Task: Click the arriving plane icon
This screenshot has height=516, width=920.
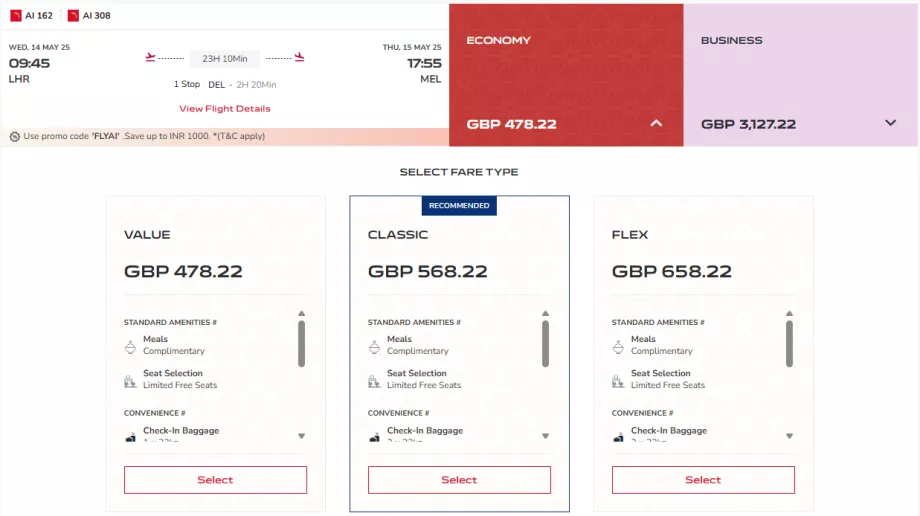Action: click(299, 57)
